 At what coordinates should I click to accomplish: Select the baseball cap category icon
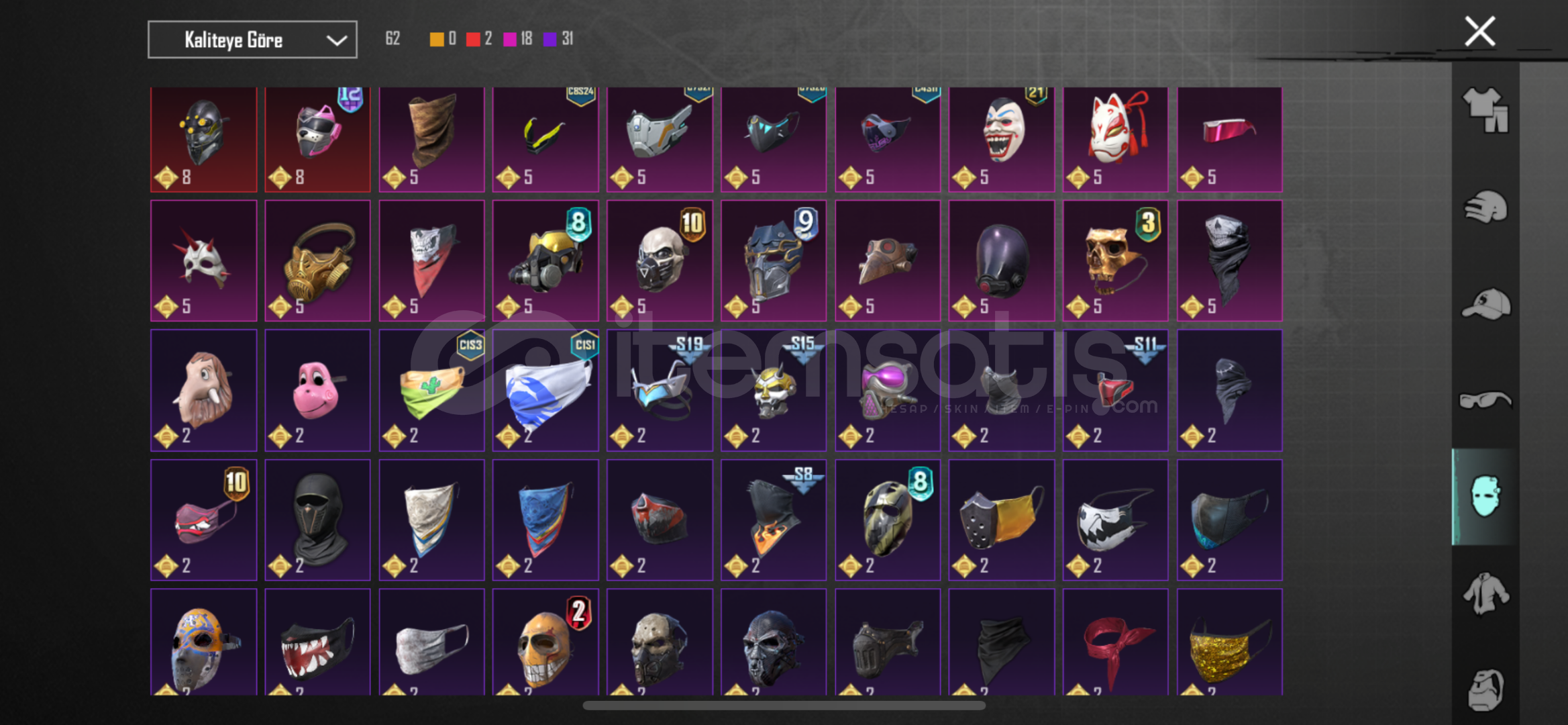[x=1485, y=304]
